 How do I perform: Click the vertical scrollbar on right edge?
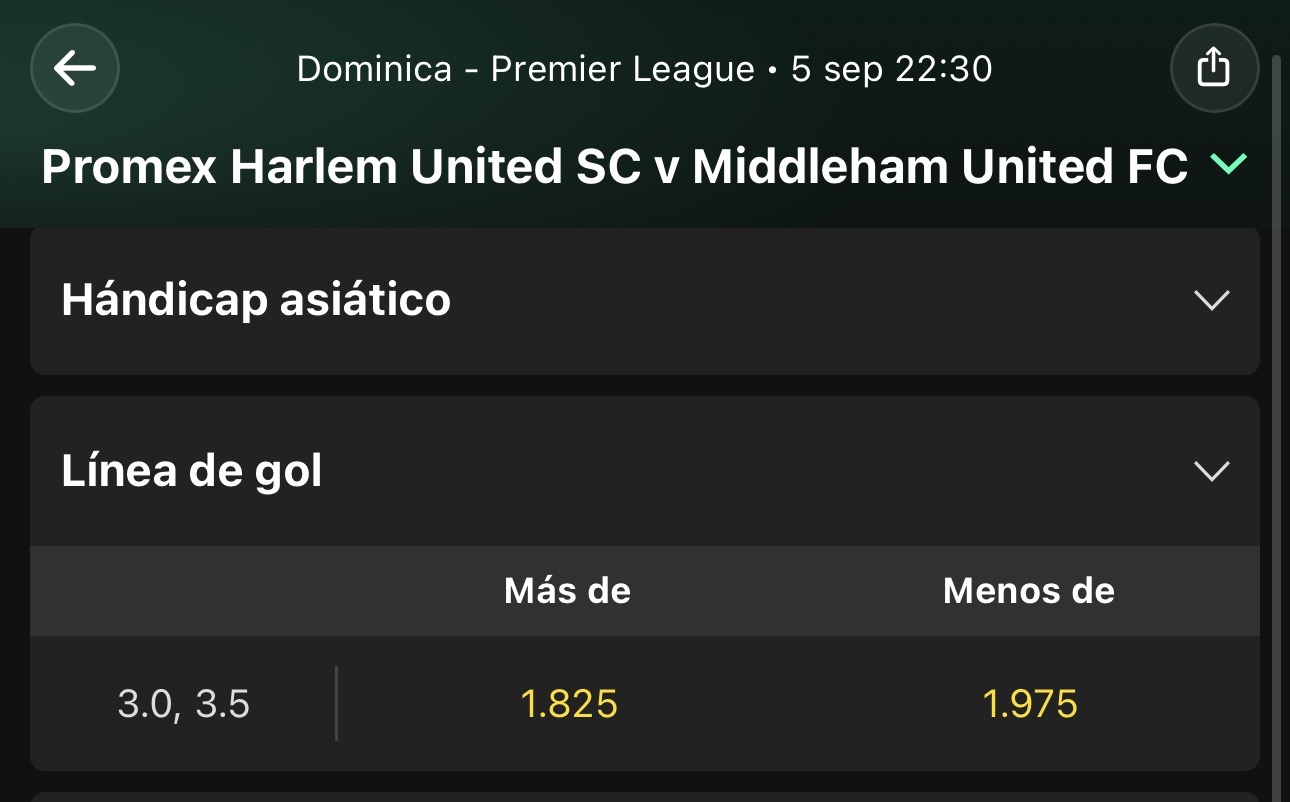click(x=1276, y=420)
